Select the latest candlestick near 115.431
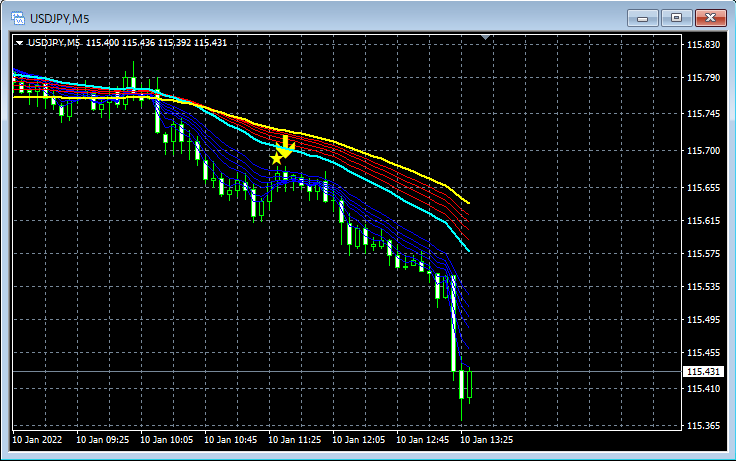Screen dimensions: 736x461 (470, 384)
